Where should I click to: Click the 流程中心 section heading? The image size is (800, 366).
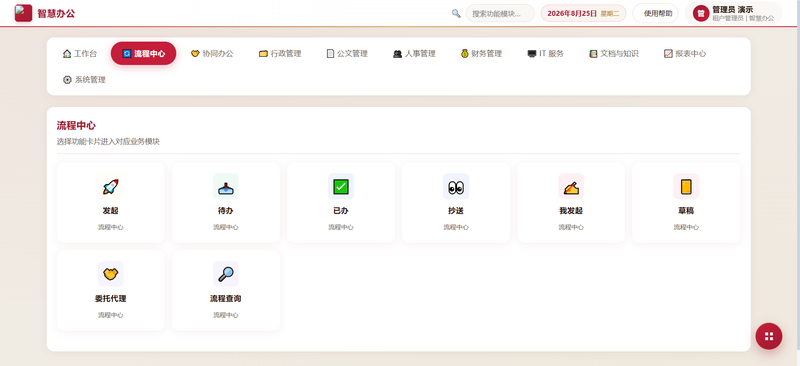[76, 126]
